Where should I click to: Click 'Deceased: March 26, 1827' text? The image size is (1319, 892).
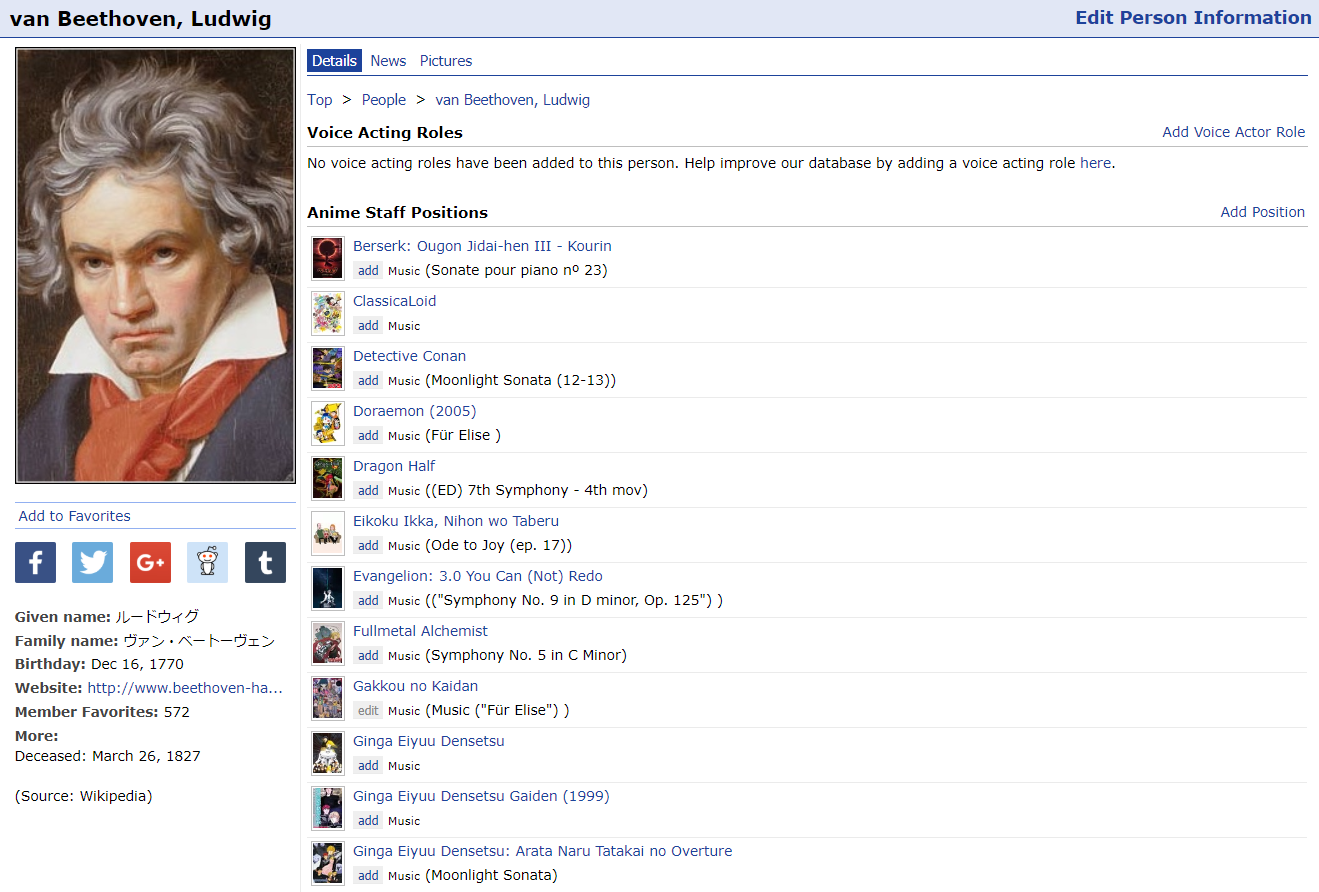[x=108, y=756]
